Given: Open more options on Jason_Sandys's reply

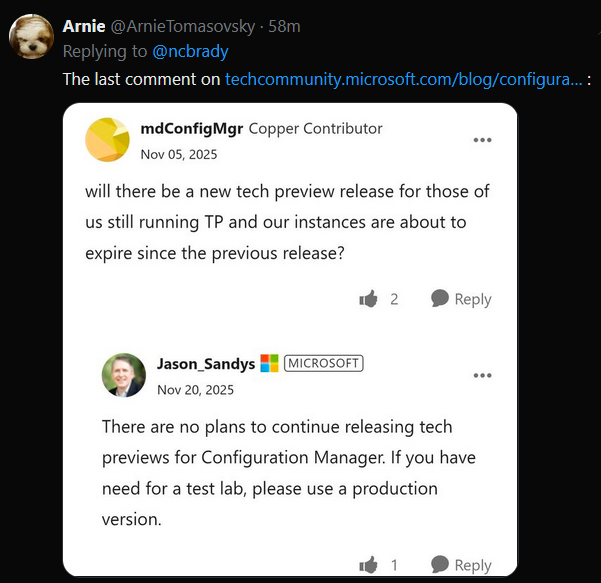Looking at the screenshot, I should point(482,375).
